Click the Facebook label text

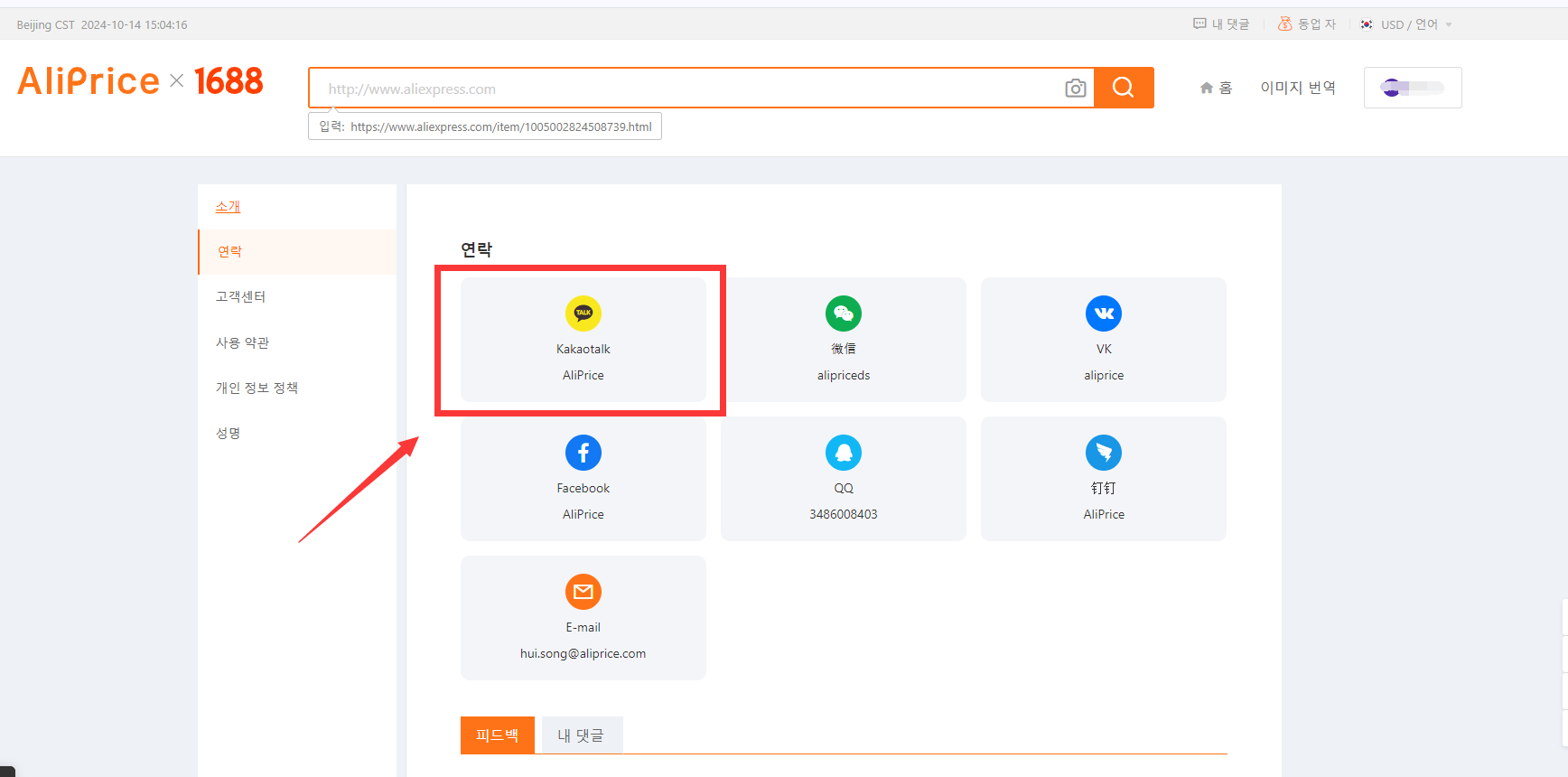(583, 488)
